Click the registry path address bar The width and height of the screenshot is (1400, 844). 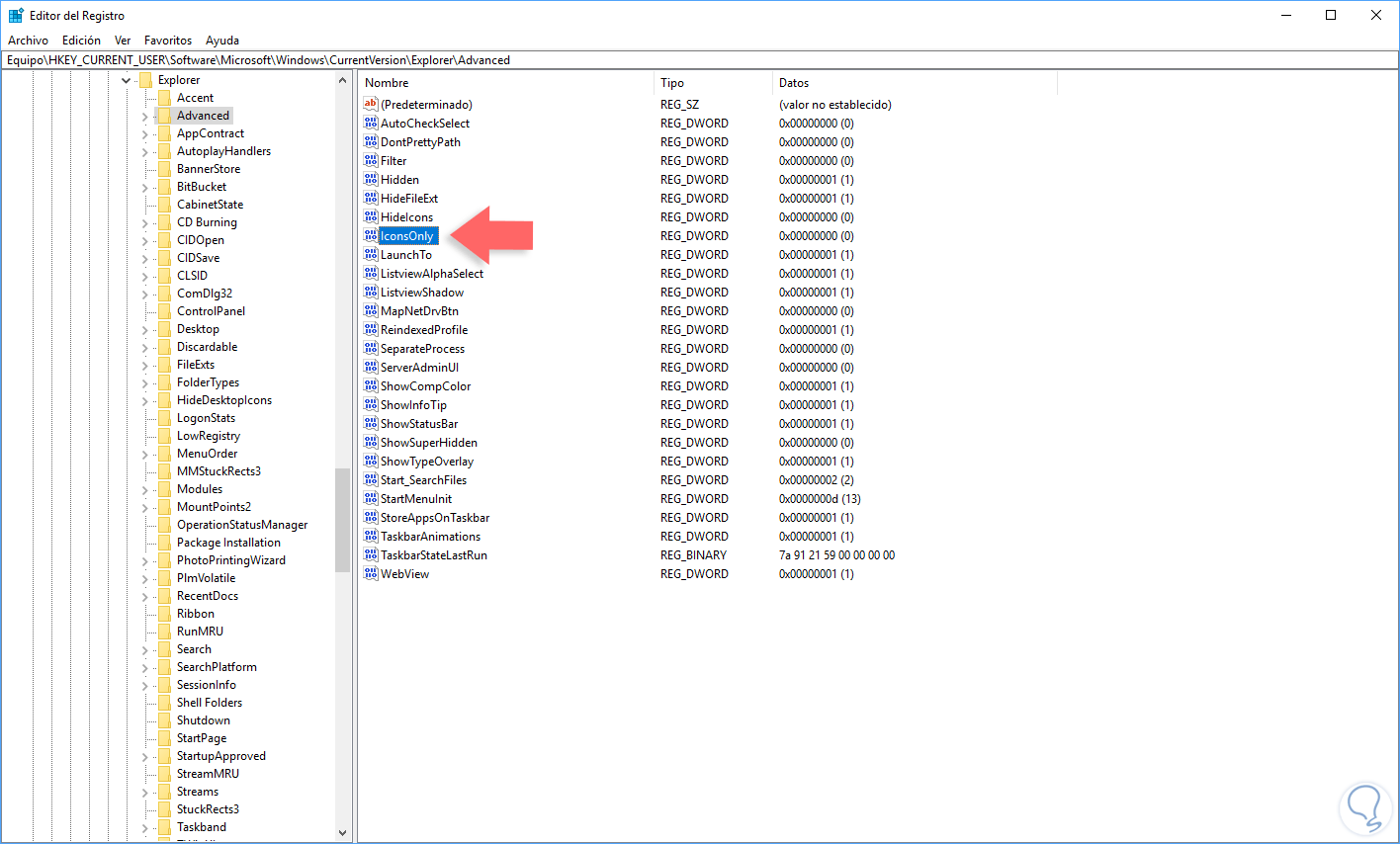(700, 60)
